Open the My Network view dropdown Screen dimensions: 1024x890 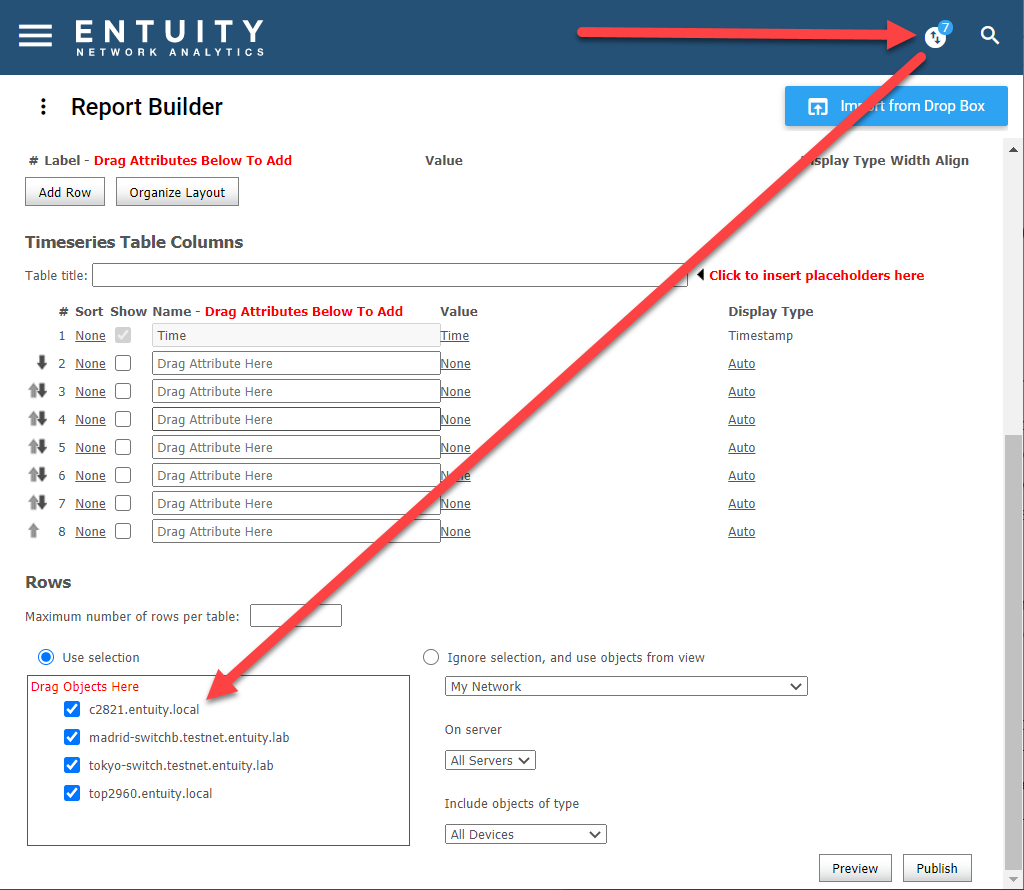(x=626, y=686)
